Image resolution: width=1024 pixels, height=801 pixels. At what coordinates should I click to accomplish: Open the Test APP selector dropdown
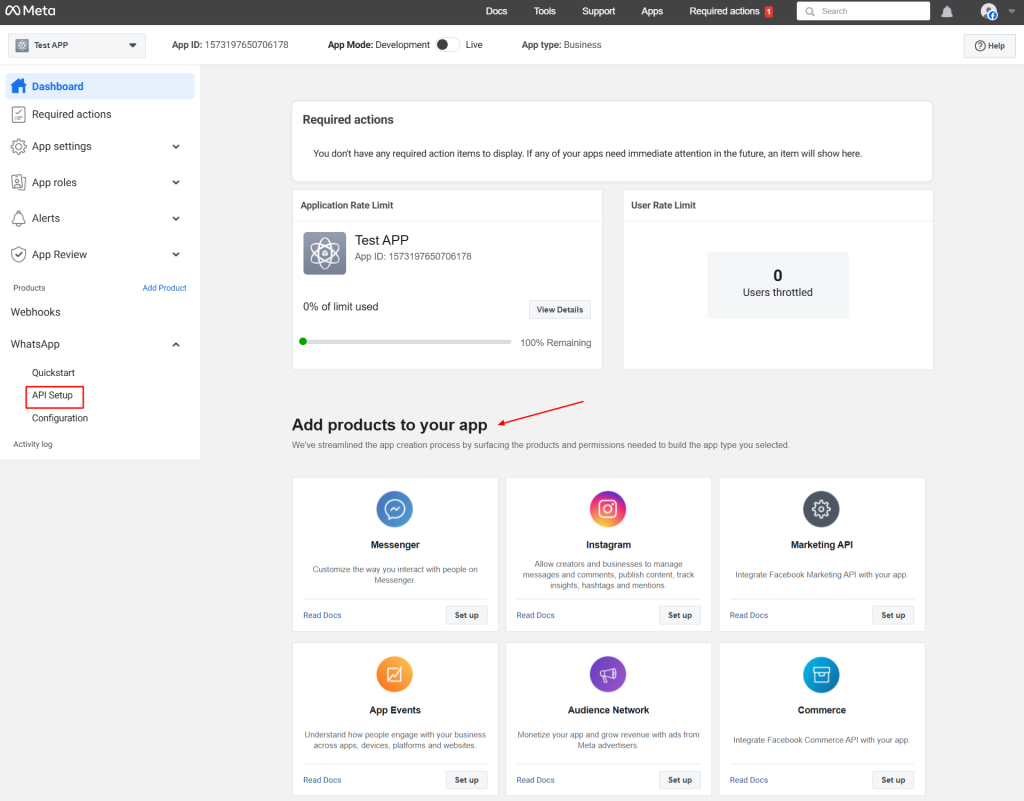(x=77, y=45)
